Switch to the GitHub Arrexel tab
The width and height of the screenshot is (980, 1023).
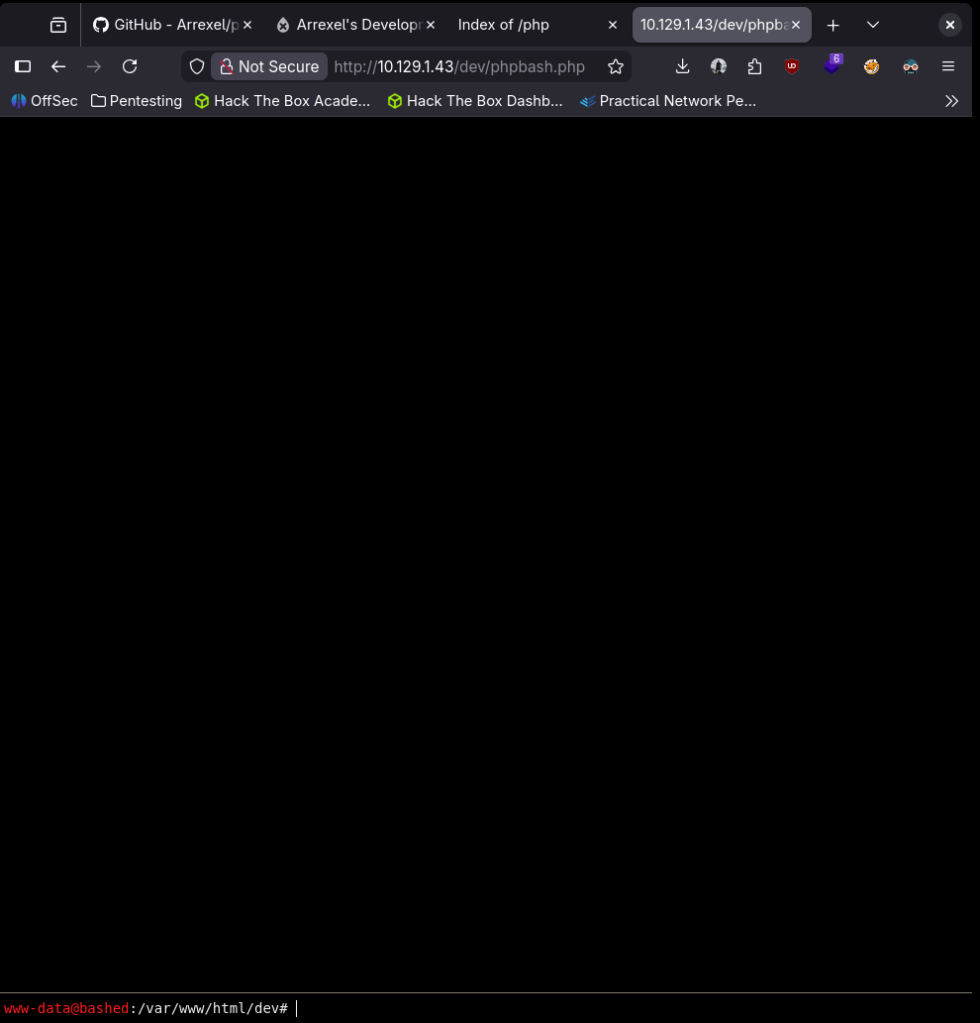pos(165,25)
